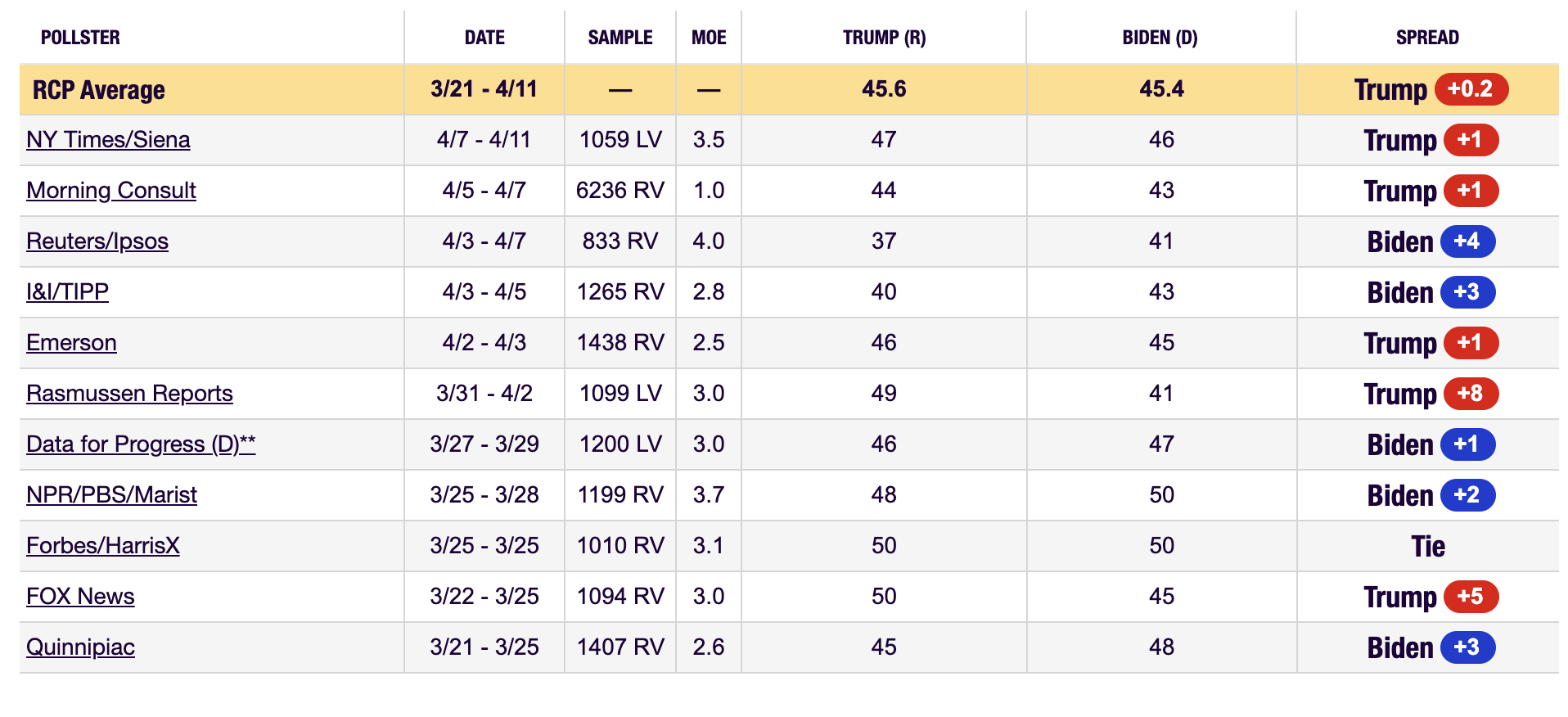Click the red +8 Rasmussen spread badge
1568x717 pixels.
click(1470, 394)
